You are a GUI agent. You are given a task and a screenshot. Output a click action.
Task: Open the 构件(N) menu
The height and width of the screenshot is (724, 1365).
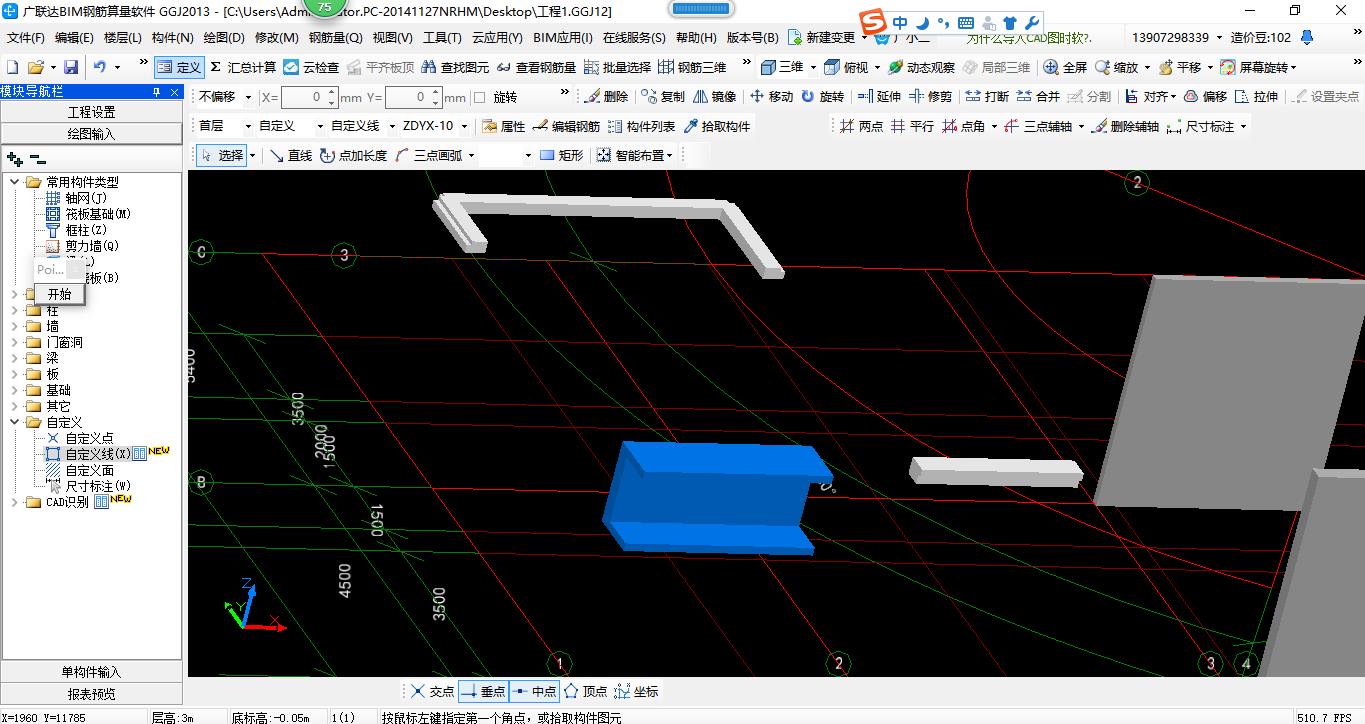coord(172,38)
